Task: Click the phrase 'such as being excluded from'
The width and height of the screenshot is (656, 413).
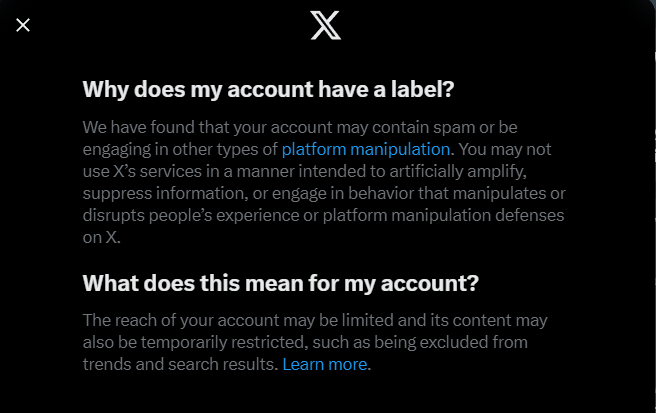Action: 433,342
